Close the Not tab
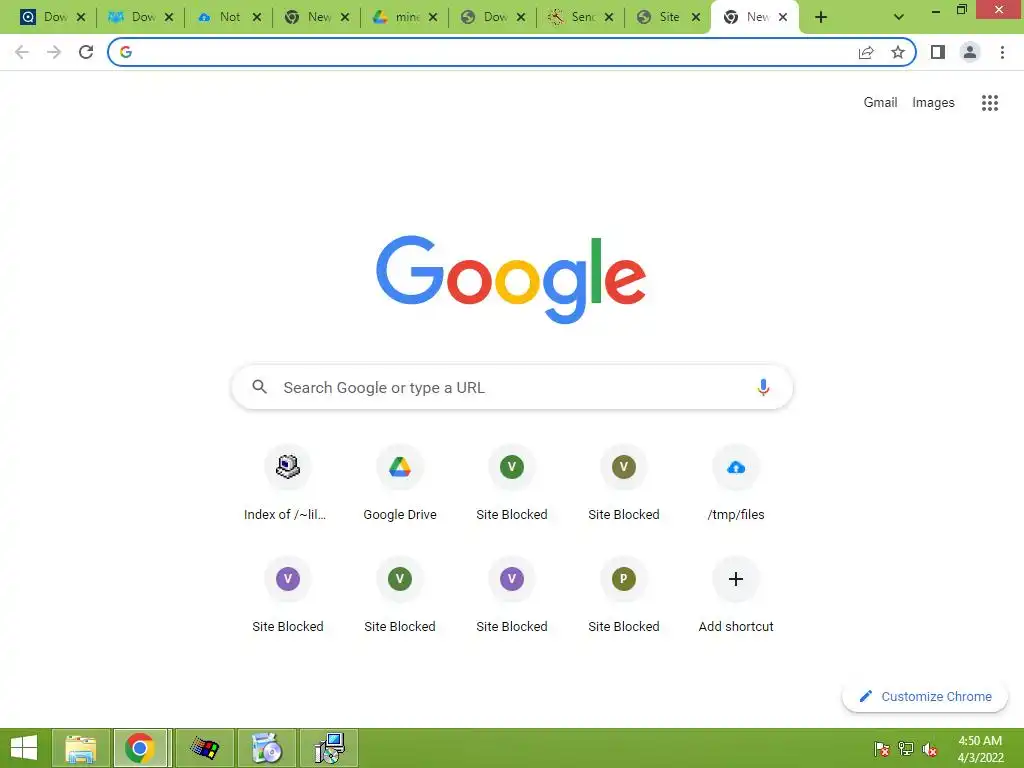Screen dimensions: 1024x768 pos(257,17)
